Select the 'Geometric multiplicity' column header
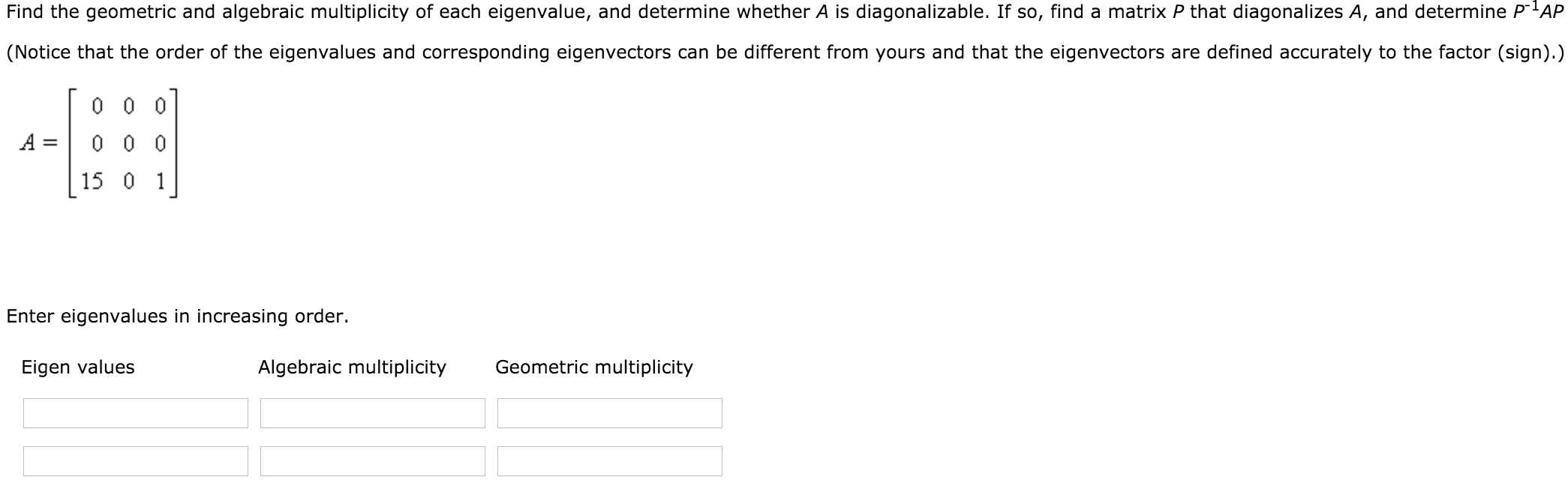Viewport: 1568px width, 483px height. [x=594, y=367]
